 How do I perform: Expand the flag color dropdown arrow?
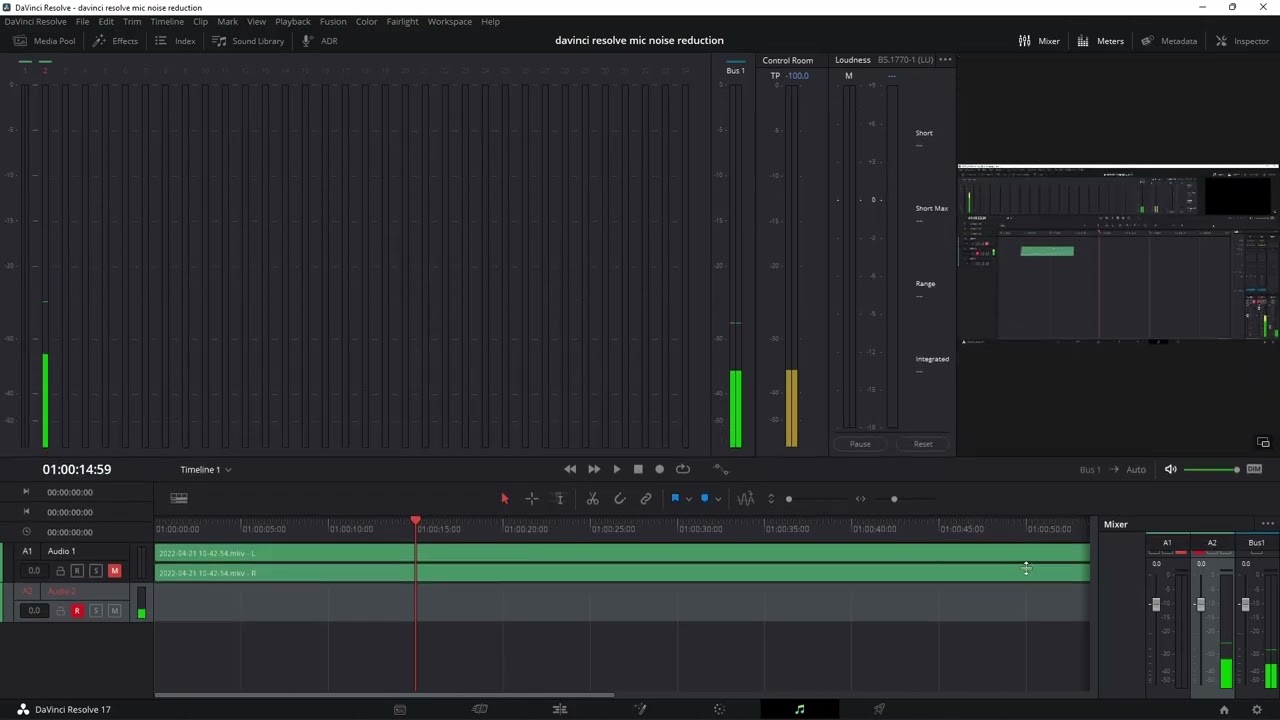coord(688,499)
